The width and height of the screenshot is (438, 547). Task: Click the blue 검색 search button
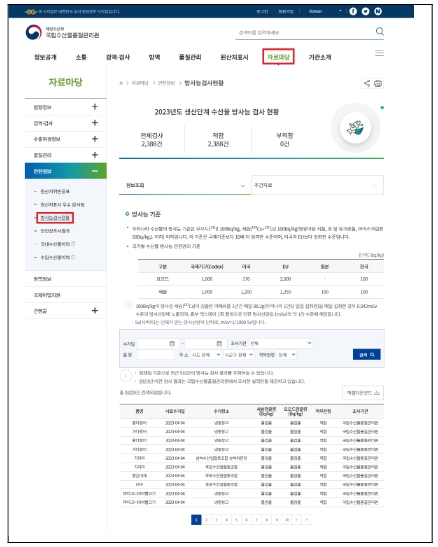[367, 354]
